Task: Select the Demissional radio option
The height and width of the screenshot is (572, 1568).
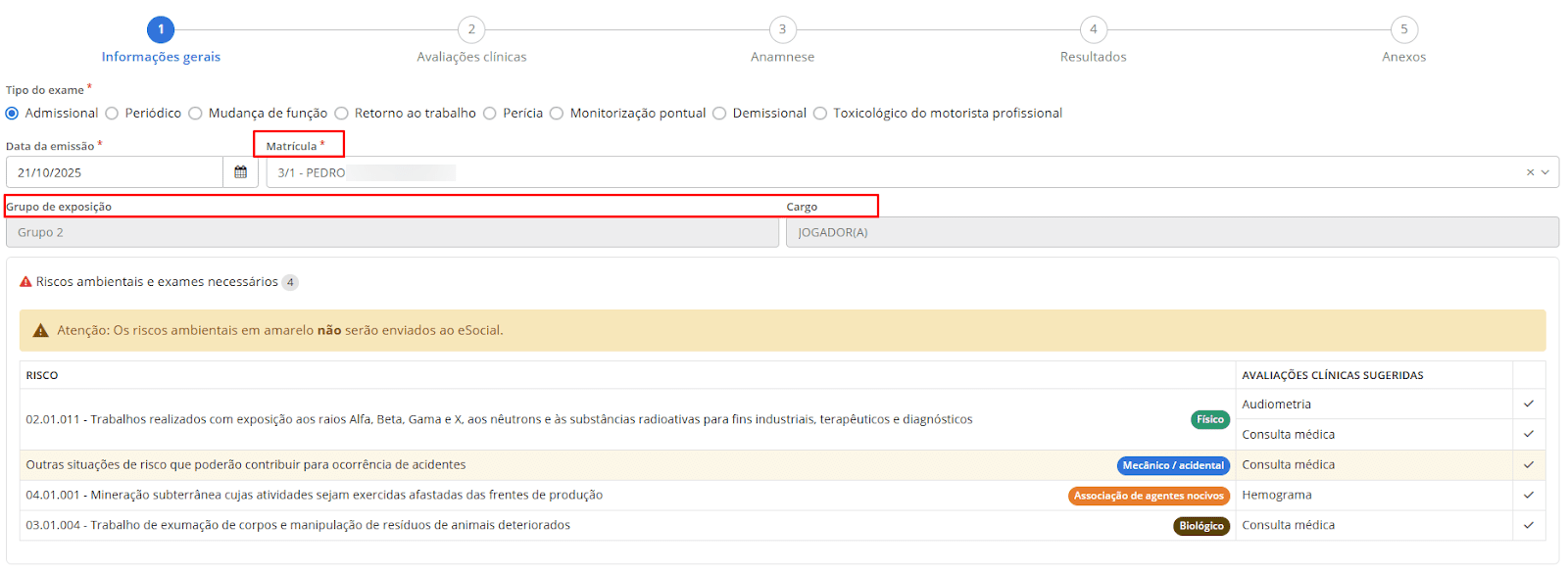Action: 720,114
